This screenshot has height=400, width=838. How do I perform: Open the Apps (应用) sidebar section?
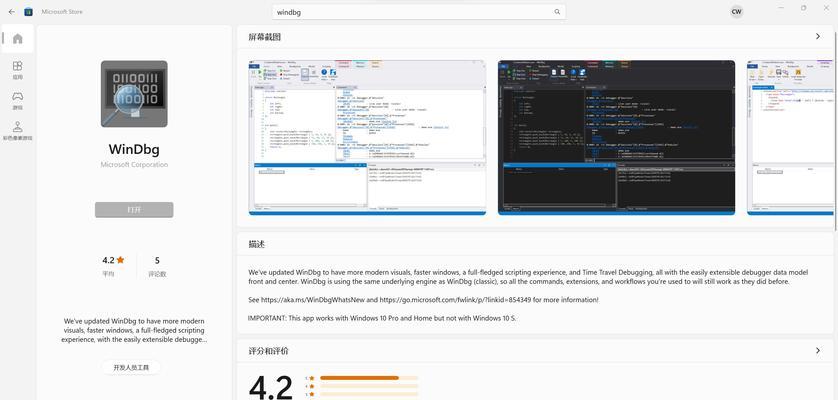click(x=18, y=70)
